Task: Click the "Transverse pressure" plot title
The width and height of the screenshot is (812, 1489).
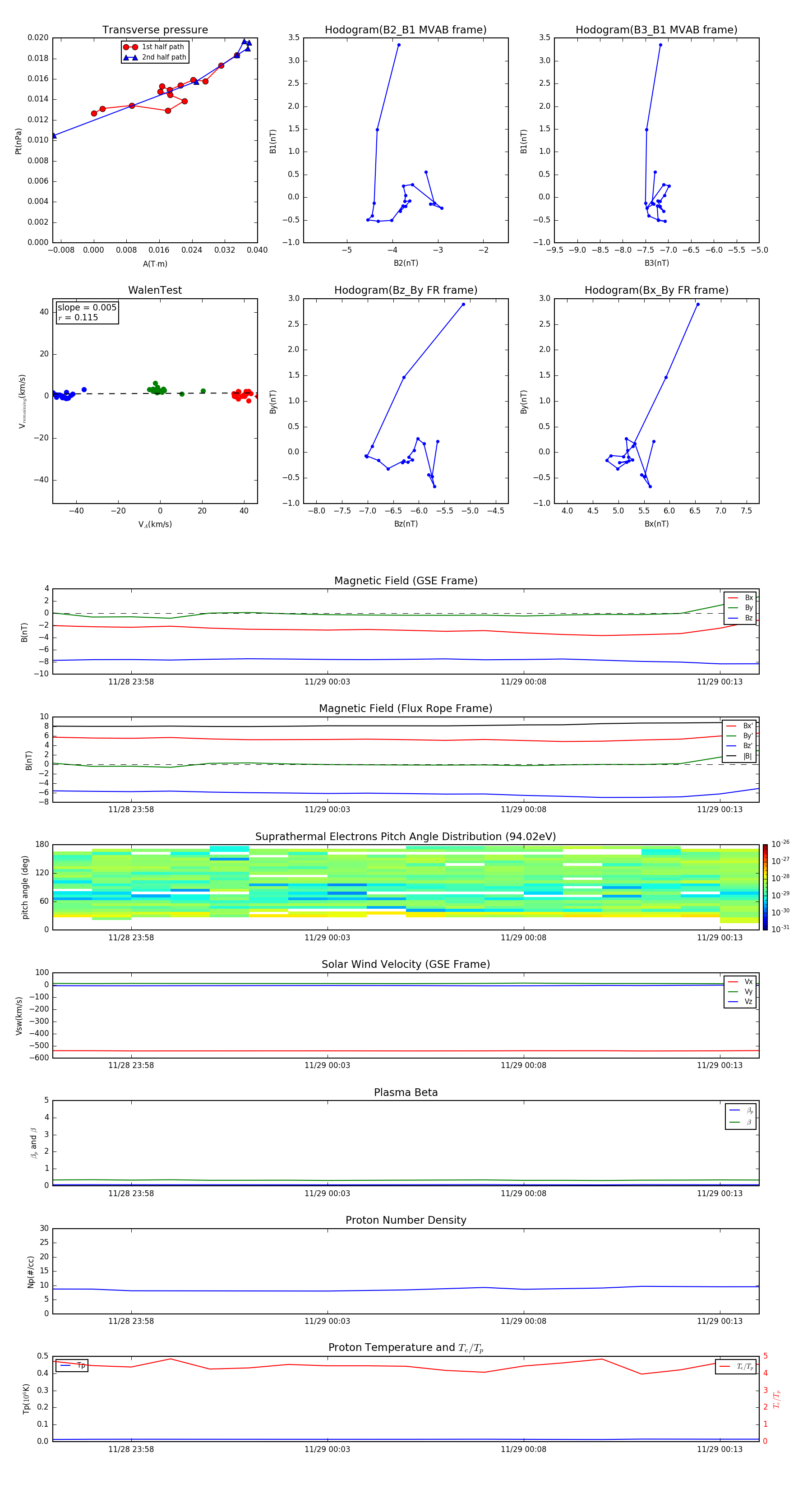Action: [x=155, y=30]
